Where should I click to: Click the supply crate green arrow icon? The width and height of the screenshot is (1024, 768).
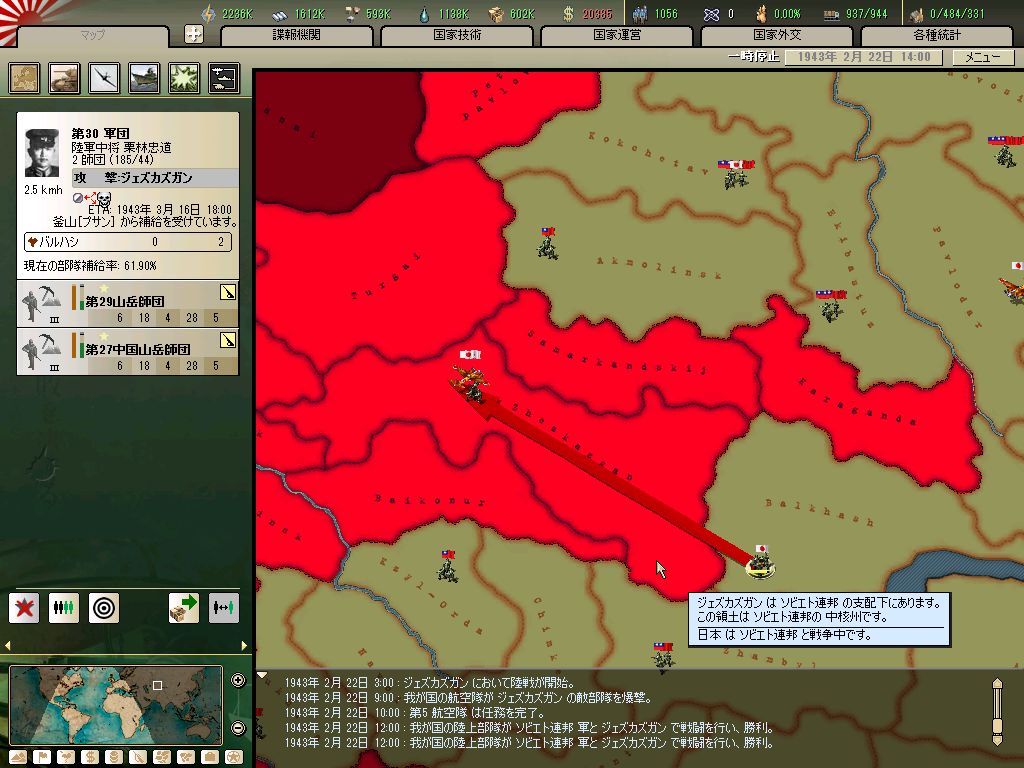pos(184,608)
